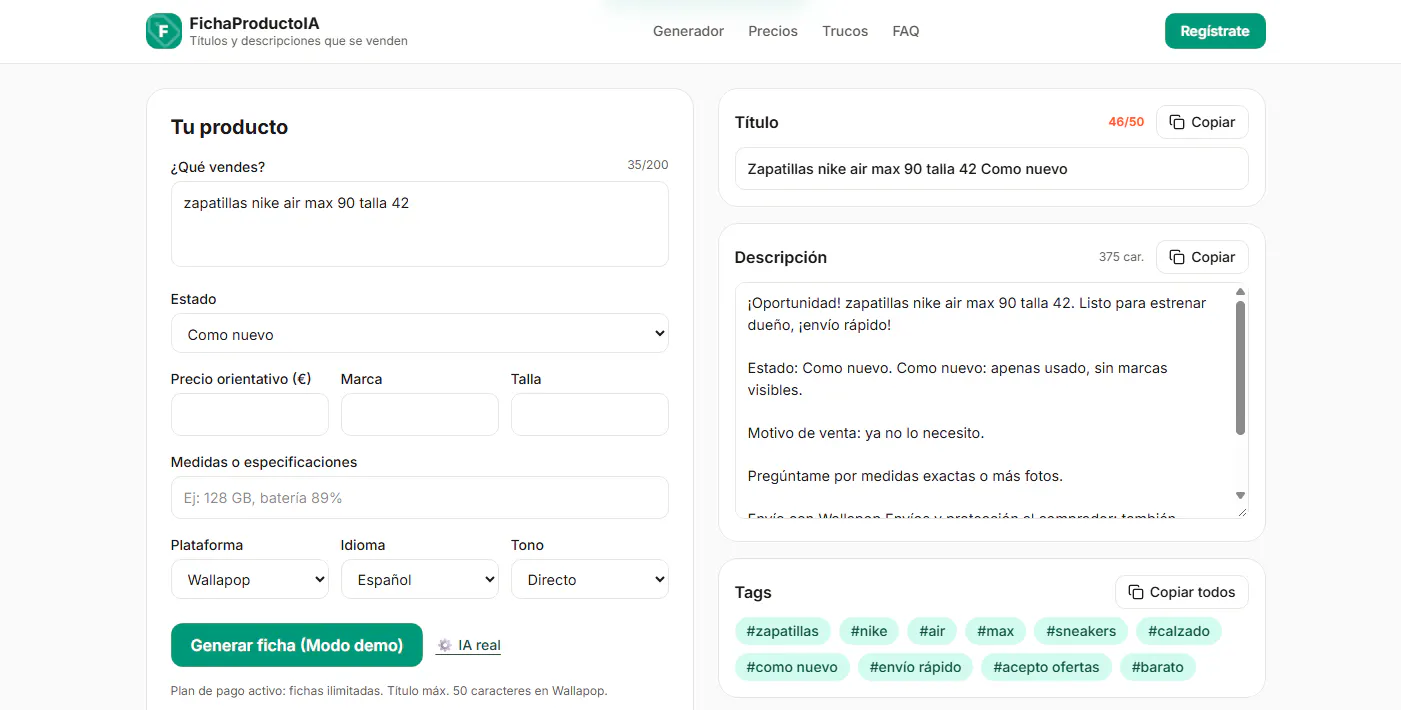The width and height of the screenshot is (1401, 710).
Task: Select the #barato tag
Action: point(1157,667)
